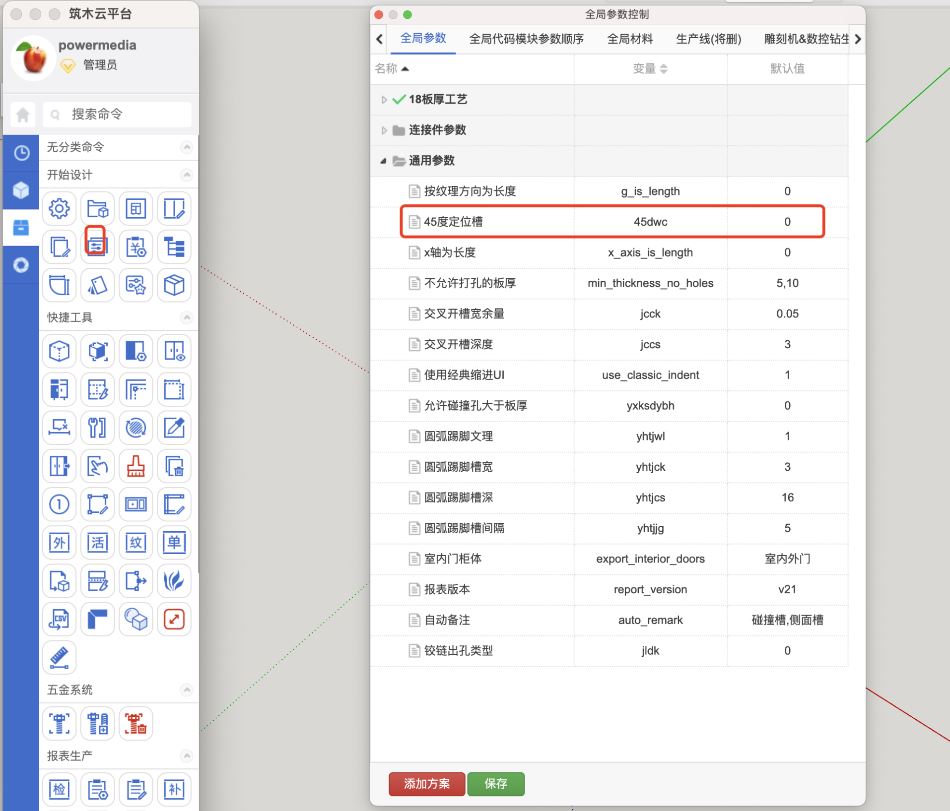Click the ruler measure icon
This screenshot has height=811, width=950.
point(60,657)
